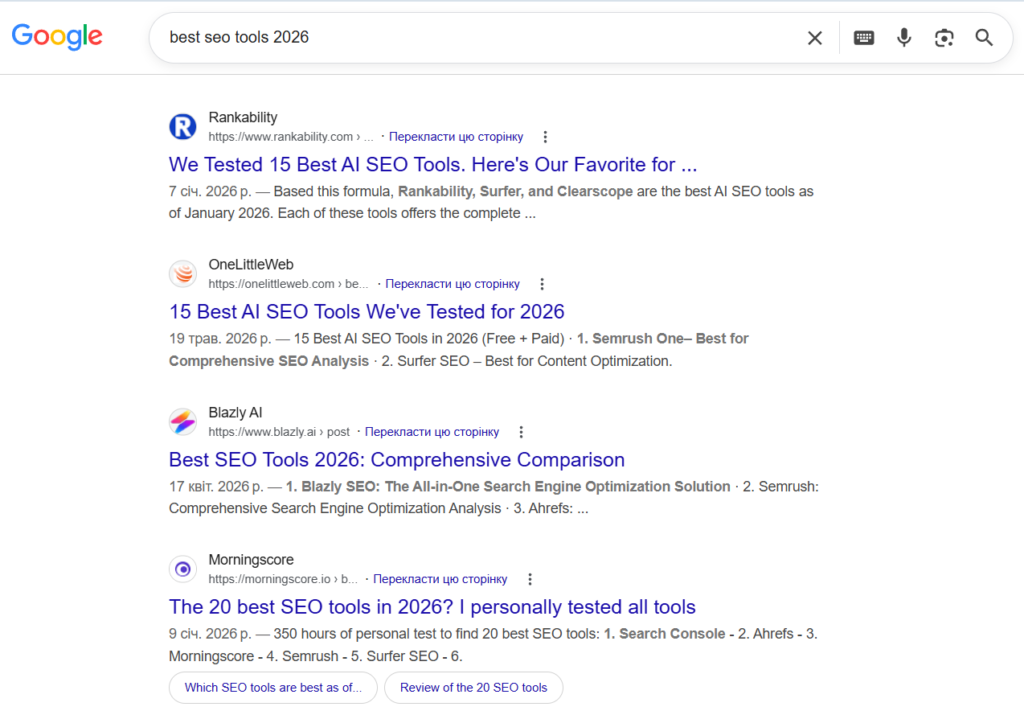Open 'The 20 best SEO tools in 2026?' result
Screen dimensions: 1024x715
pyautogui.click(x=432, y=607)
